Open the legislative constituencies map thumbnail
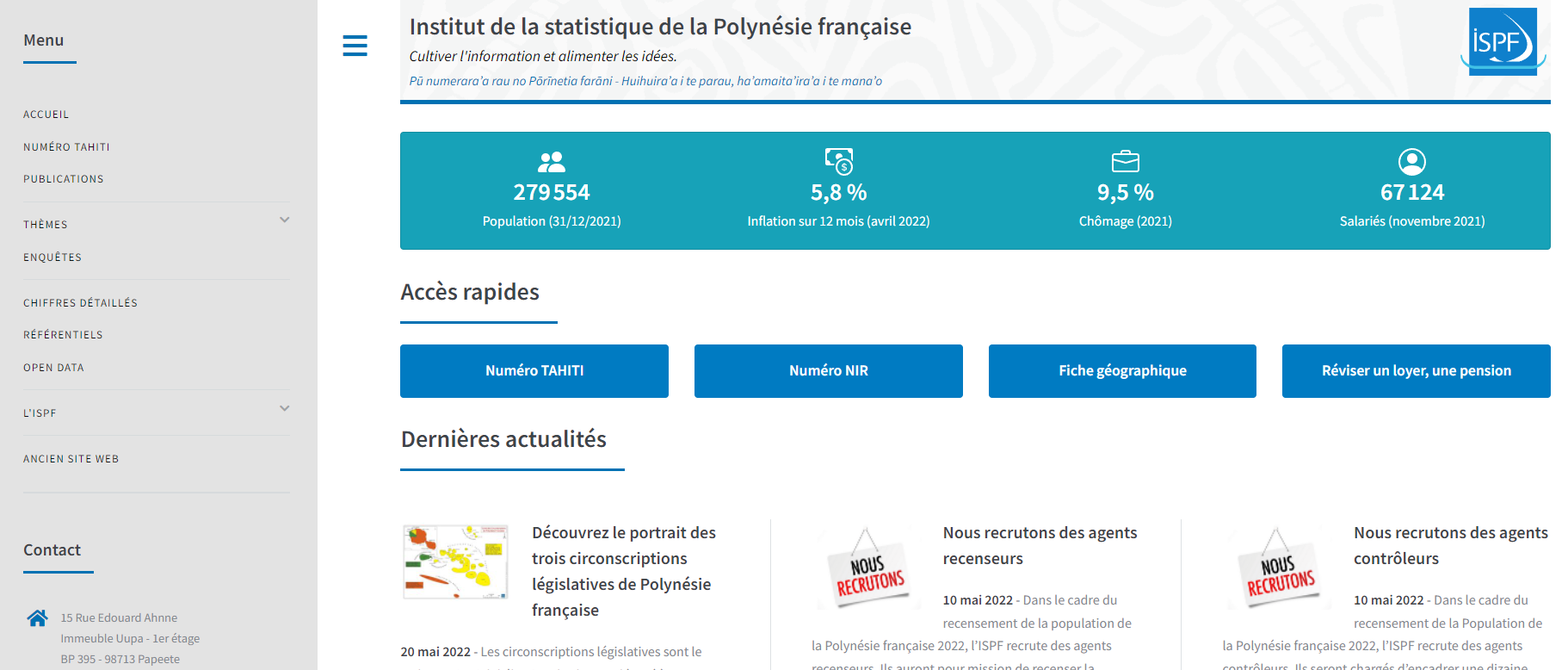This screenshot has width=1568, height=670. click(x=456, y=561)
